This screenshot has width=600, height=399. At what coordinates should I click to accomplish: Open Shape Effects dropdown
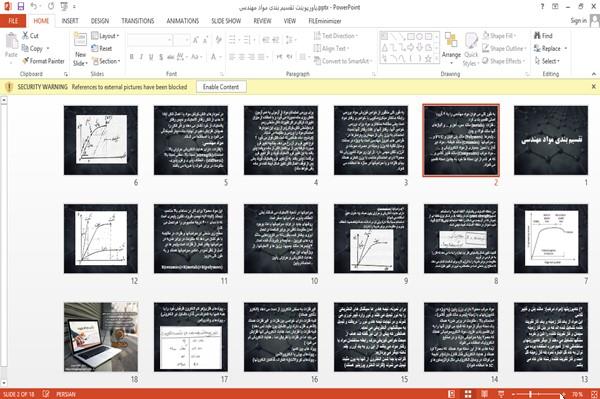coord(503,61)
